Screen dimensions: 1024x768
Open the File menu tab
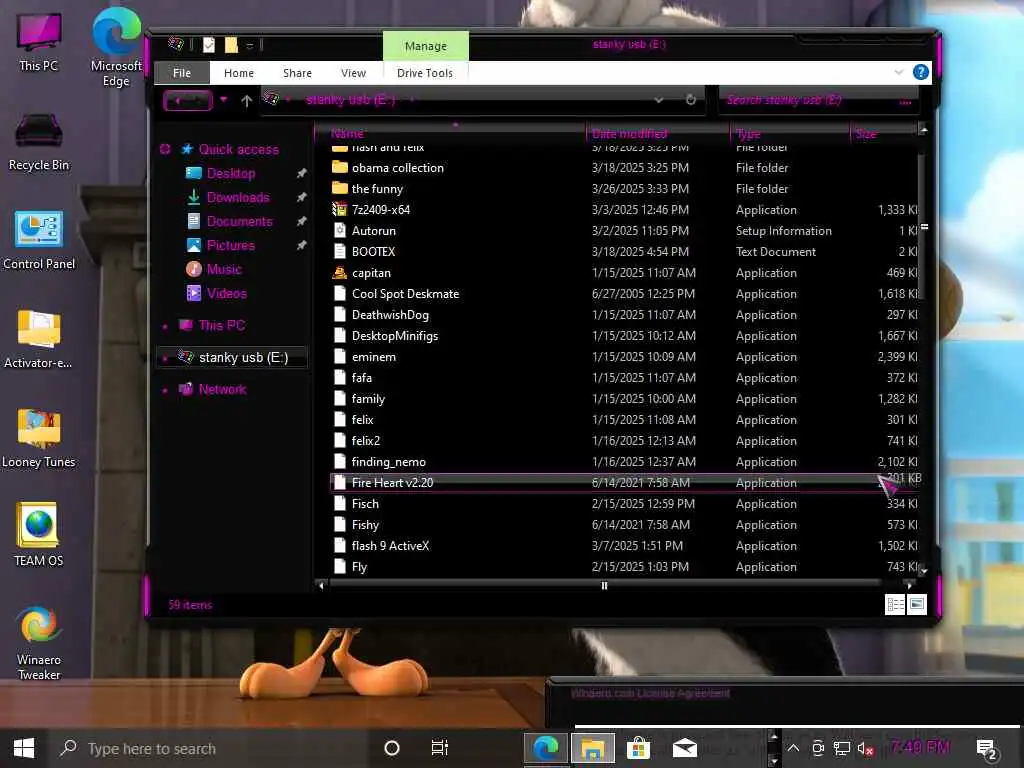182,72
